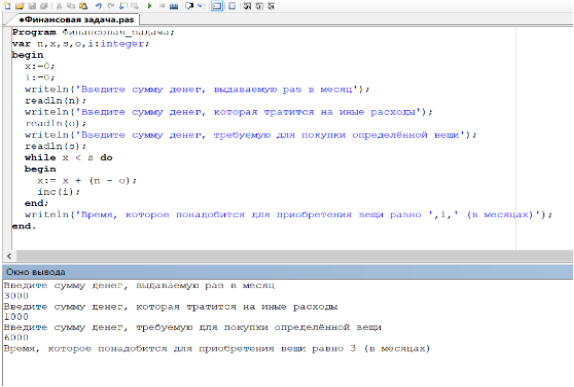The height and width of the screenshot is (387, 574).
Task: Navigate forward in code history icon
Action: coord(135,6)
